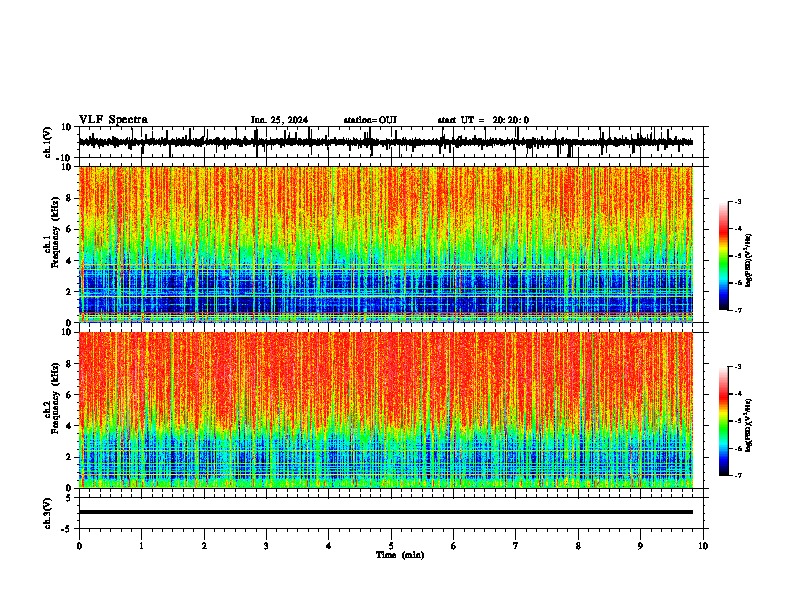Click the log(PSD) unit label beside ch.2 color bar
This screenshot has width=792, height=612.
click(749, 425)
